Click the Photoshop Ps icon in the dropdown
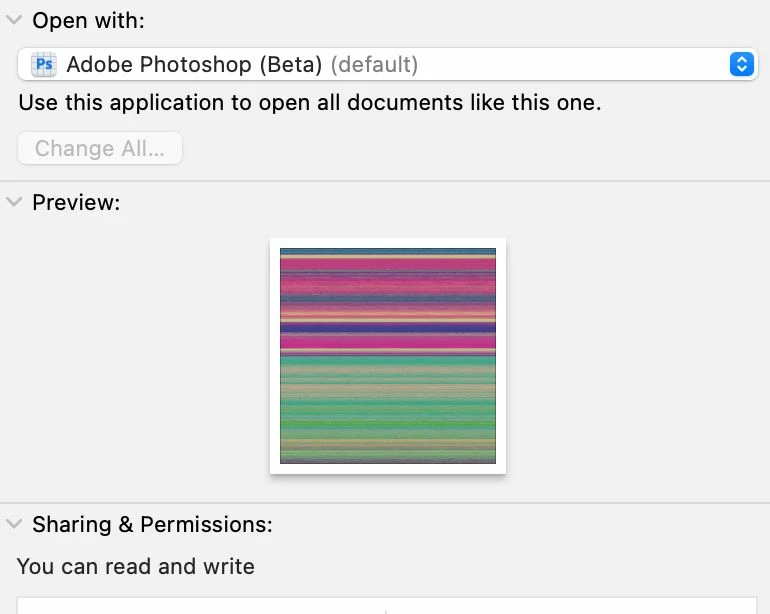The height and width of the screenshot is (614, 770). (x=44, y=65)
